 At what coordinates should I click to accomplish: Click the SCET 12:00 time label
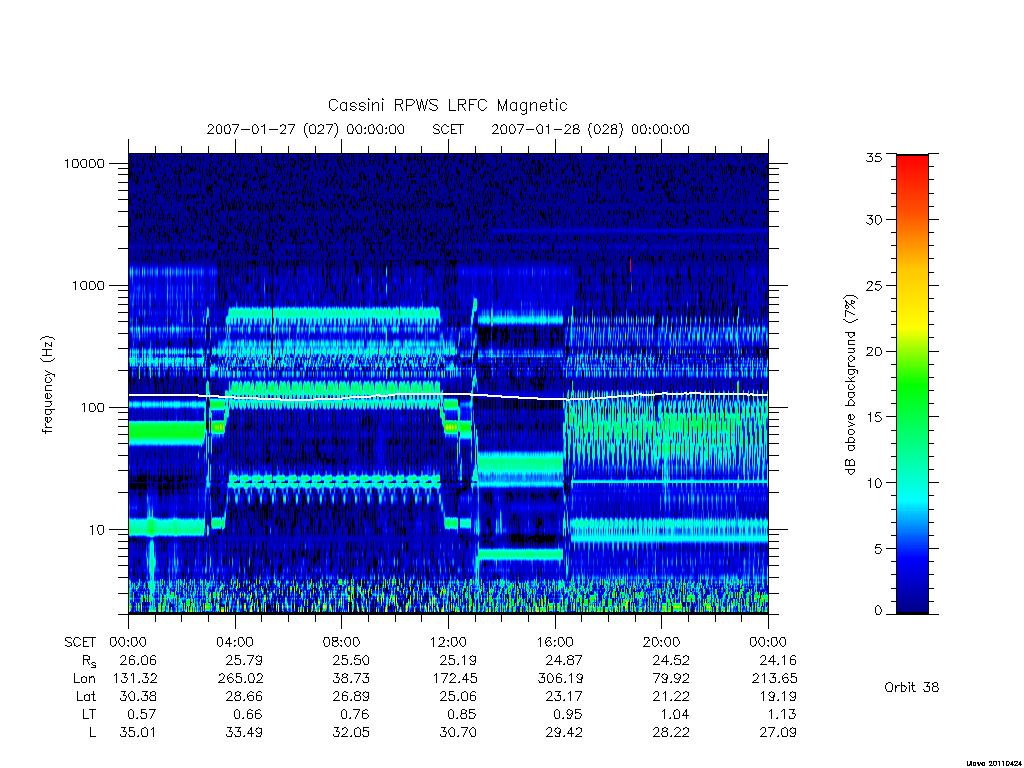coord(449,642)
